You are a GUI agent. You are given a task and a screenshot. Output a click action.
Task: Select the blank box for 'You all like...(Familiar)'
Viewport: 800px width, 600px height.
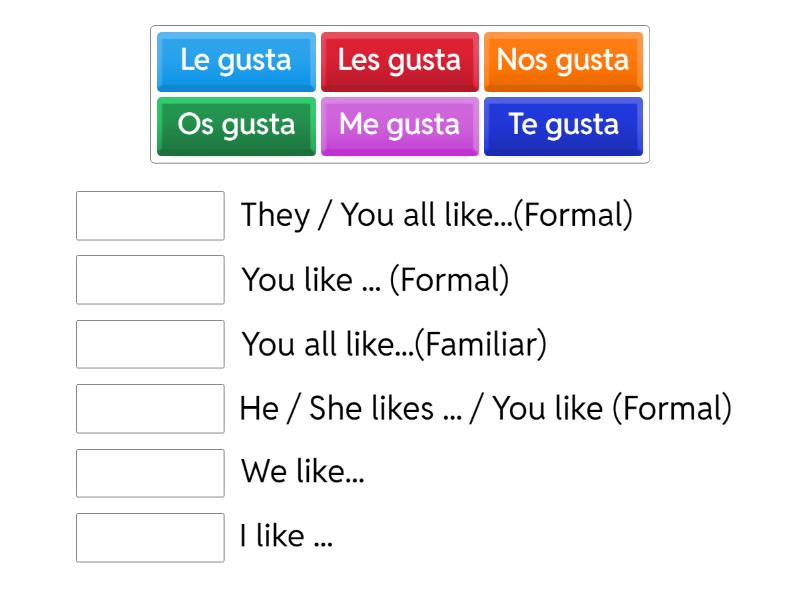point(149,345)
